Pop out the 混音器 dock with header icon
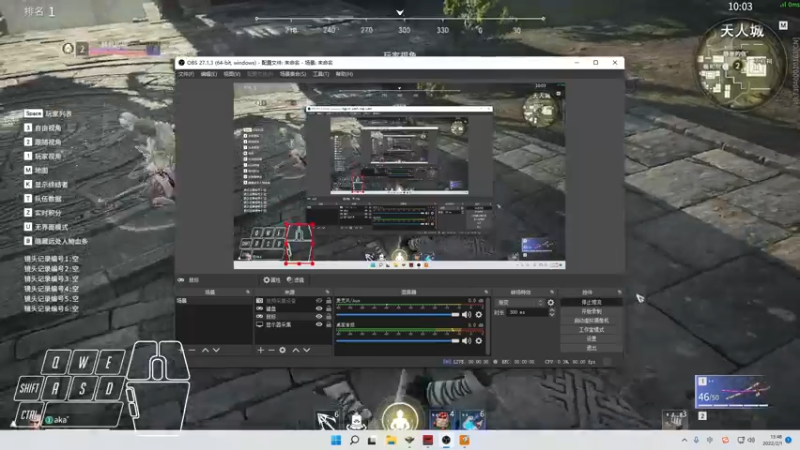The height and width of the screenshot is (450, 800). point(486,292)
